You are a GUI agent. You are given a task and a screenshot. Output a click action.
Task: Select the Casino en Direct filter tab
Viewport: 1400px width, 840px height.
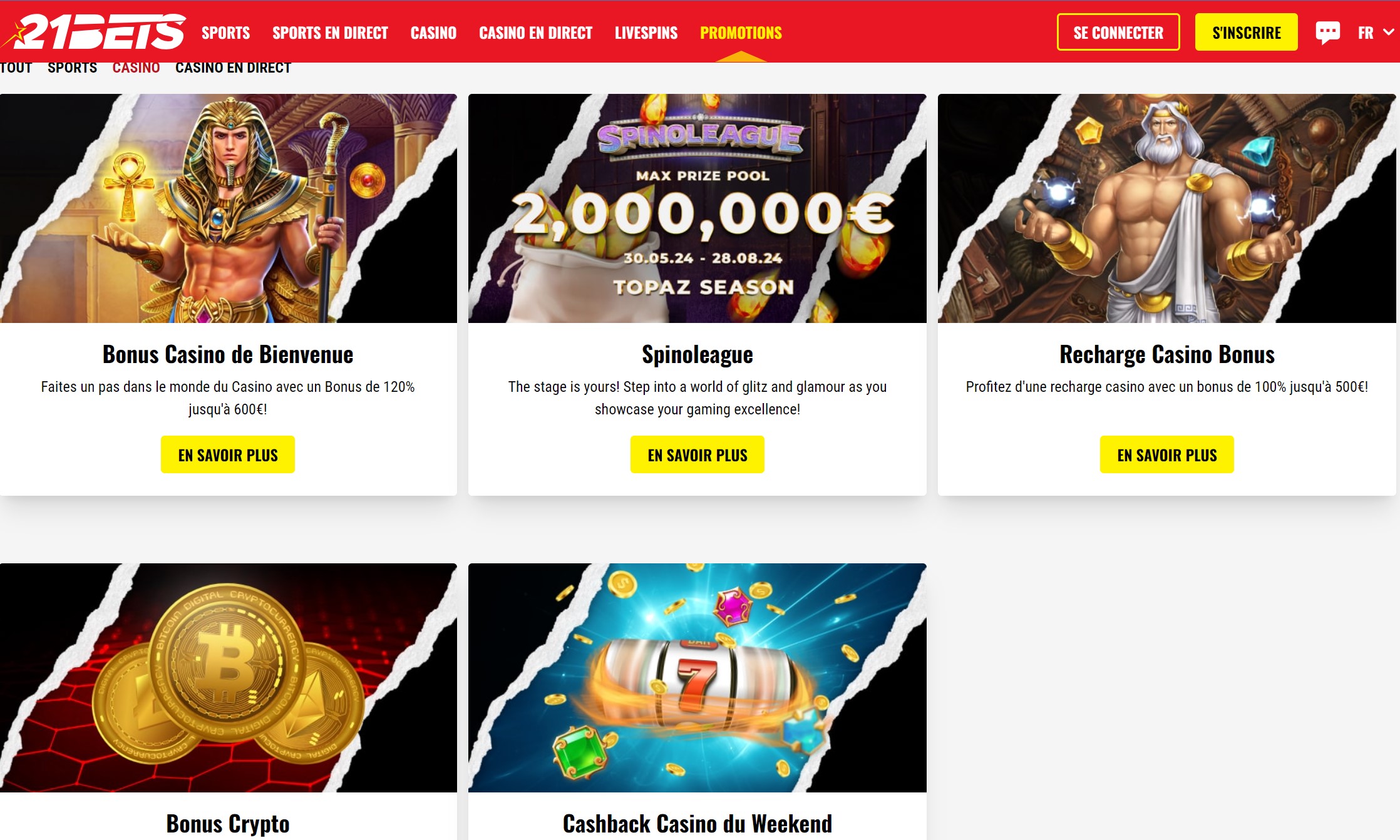pyautogui.click(x=233, y=68)
